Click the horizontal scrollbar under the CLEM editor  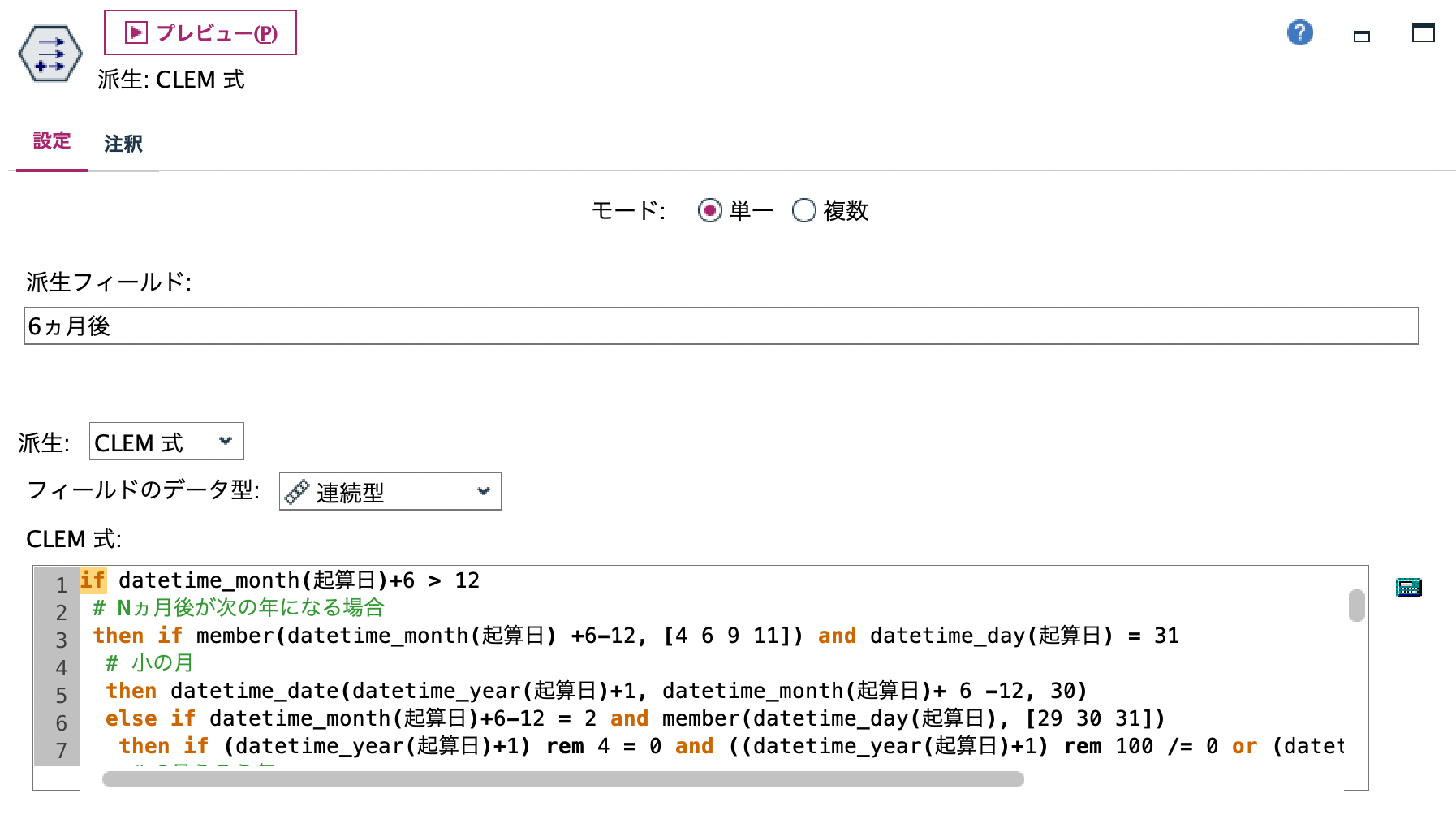pyautogui.click(x=560, y=778)
